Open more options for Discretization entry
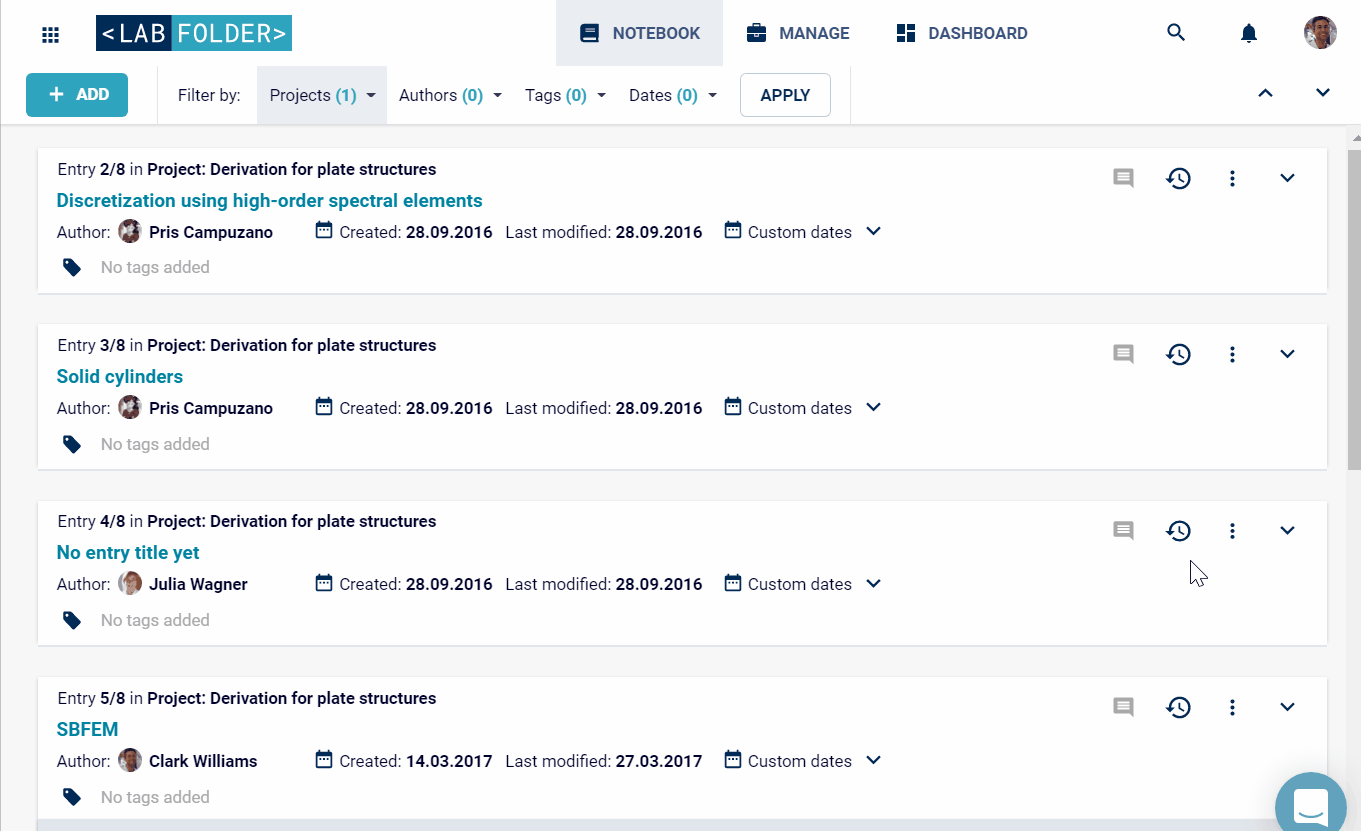This screenshot has height=831, width=1361. tap(1232, 178)
